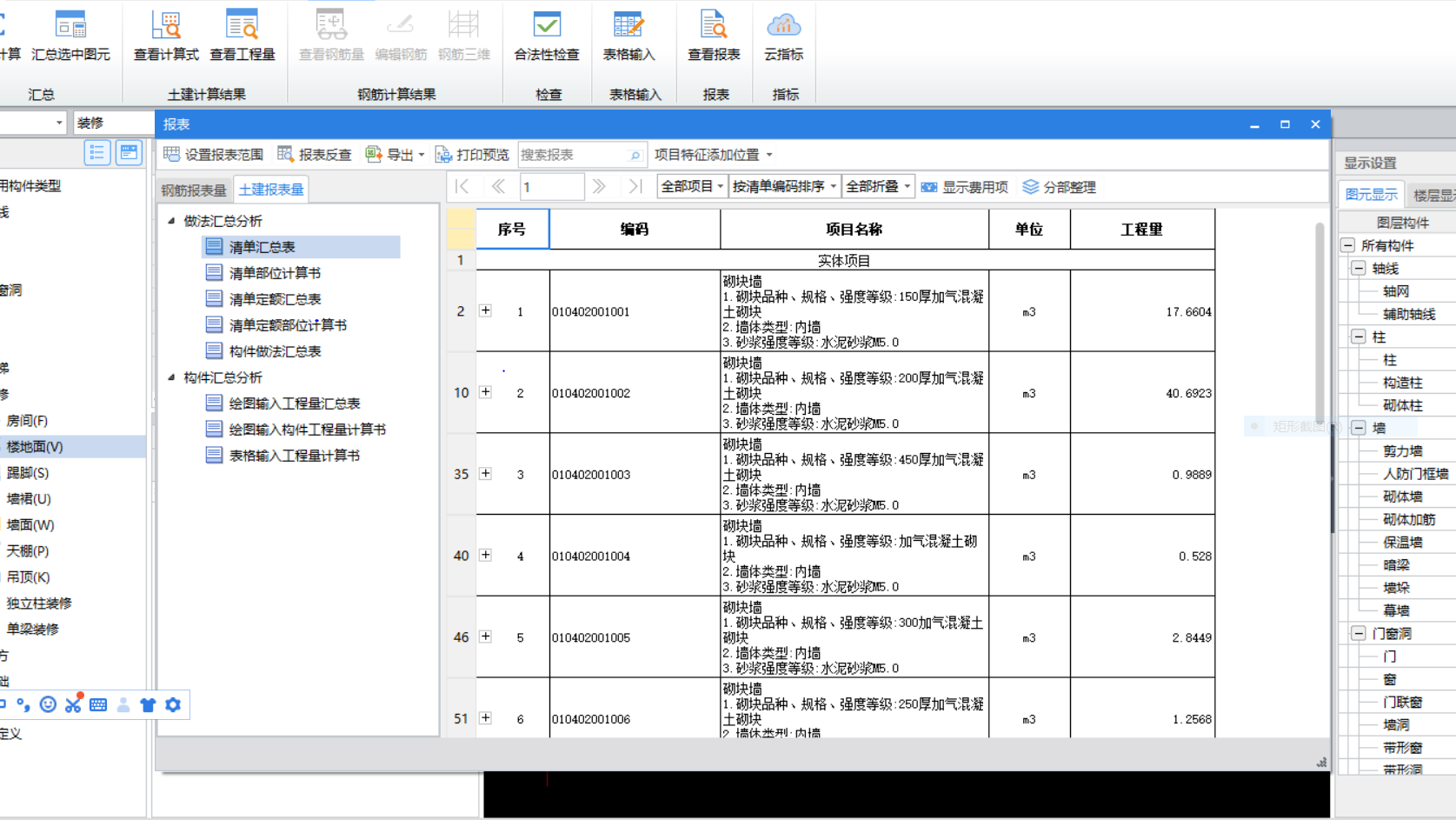Go to next report page
The height and width of the screenshot is (820, 1456).
(x=599, y=186)
